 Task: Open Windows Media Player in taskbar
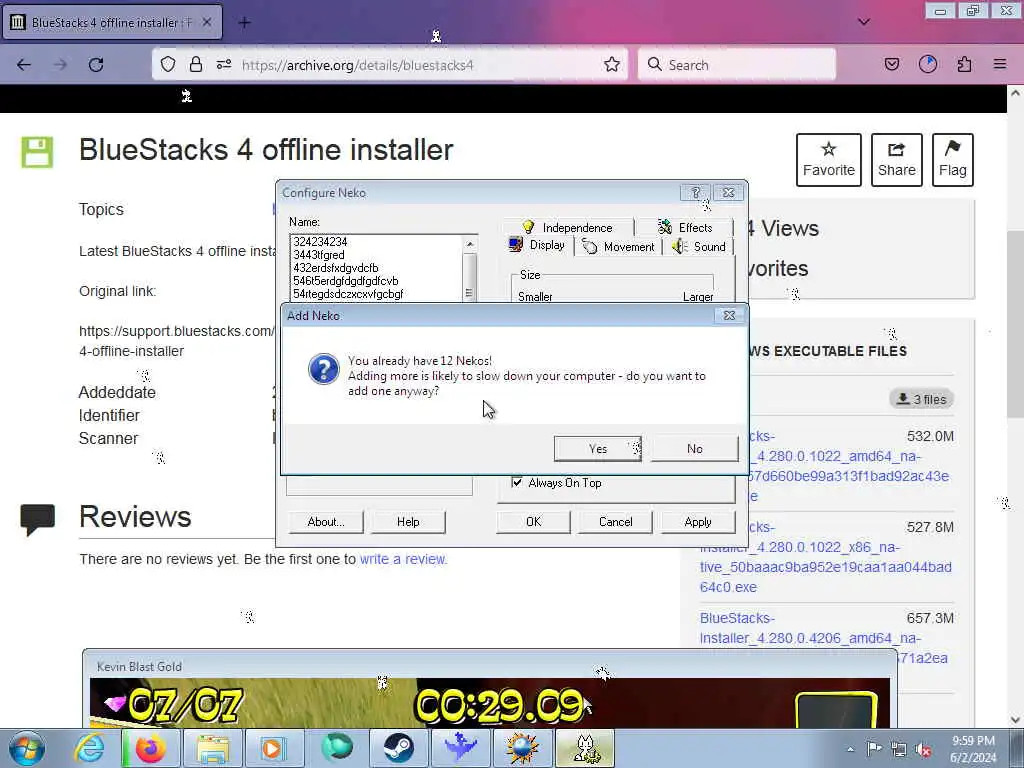(x=273, y=748)
